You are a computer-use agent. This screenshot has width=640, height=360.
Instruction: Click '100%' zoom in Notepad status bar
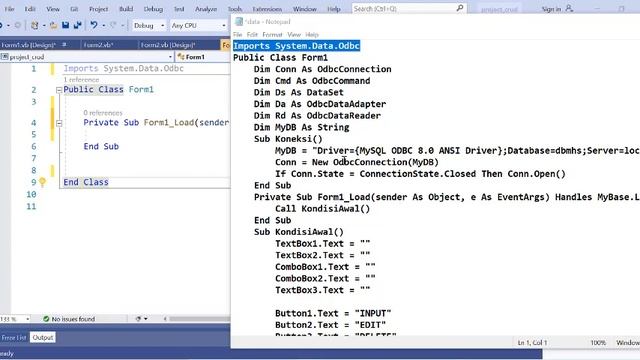pos(598,343)
